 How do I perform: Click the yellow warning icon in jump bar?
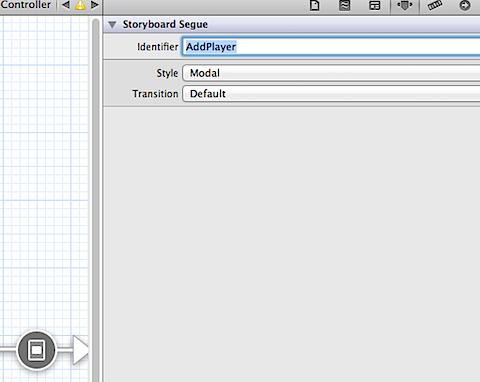[80, 5]
